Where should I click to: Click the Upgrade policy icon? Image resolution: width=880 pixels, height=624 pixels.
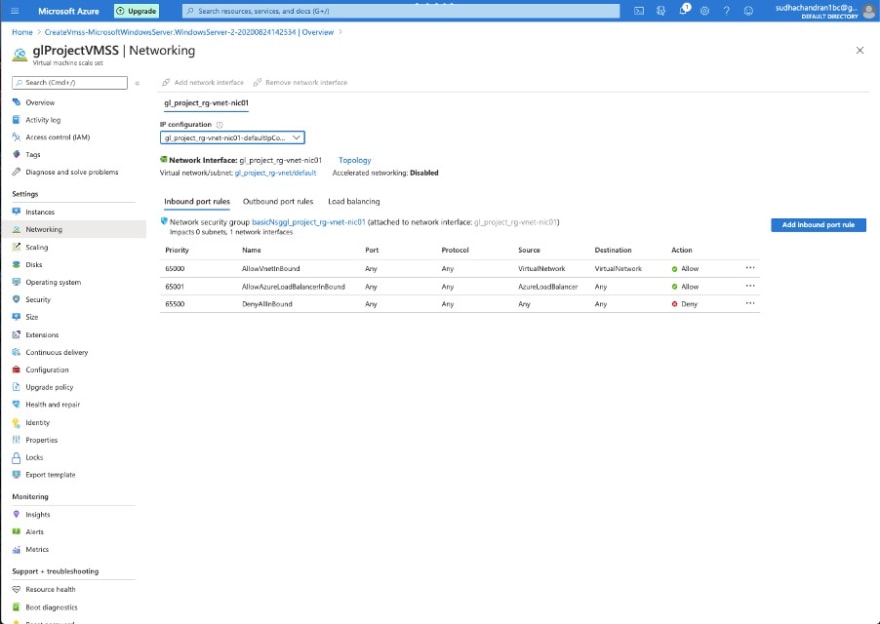[16, 387]
